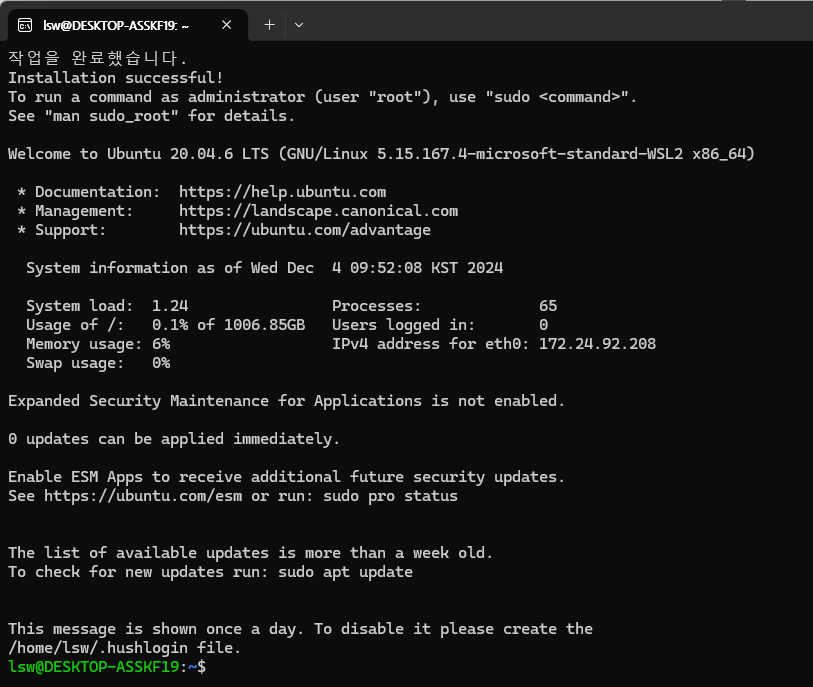Viewport: 813px width, 687px height.
Task: Click the 'sudo apt update' command text
Action: tap(345, 572)
